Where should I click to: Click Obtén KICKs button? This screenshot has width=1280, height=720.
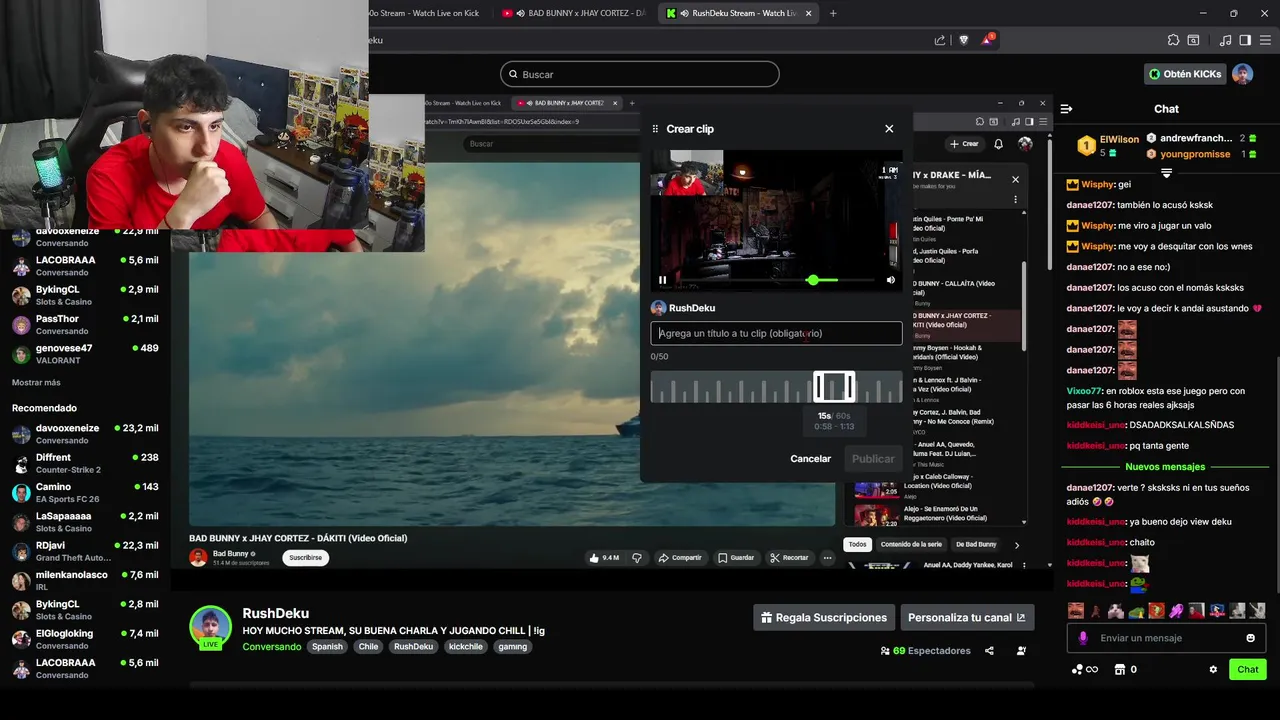(x=1185, y=74)
